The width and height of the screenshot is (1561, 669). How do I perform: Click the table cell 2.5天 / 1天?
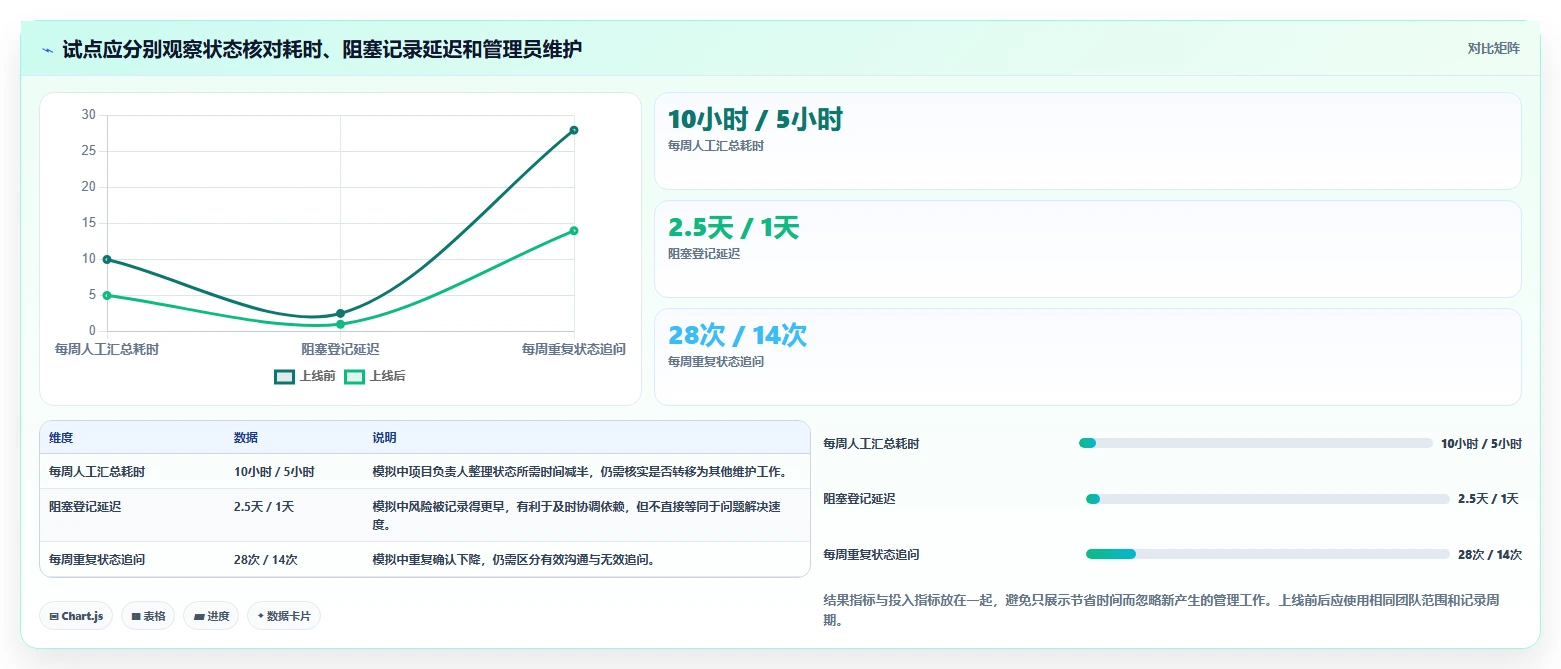coord(264,507)
